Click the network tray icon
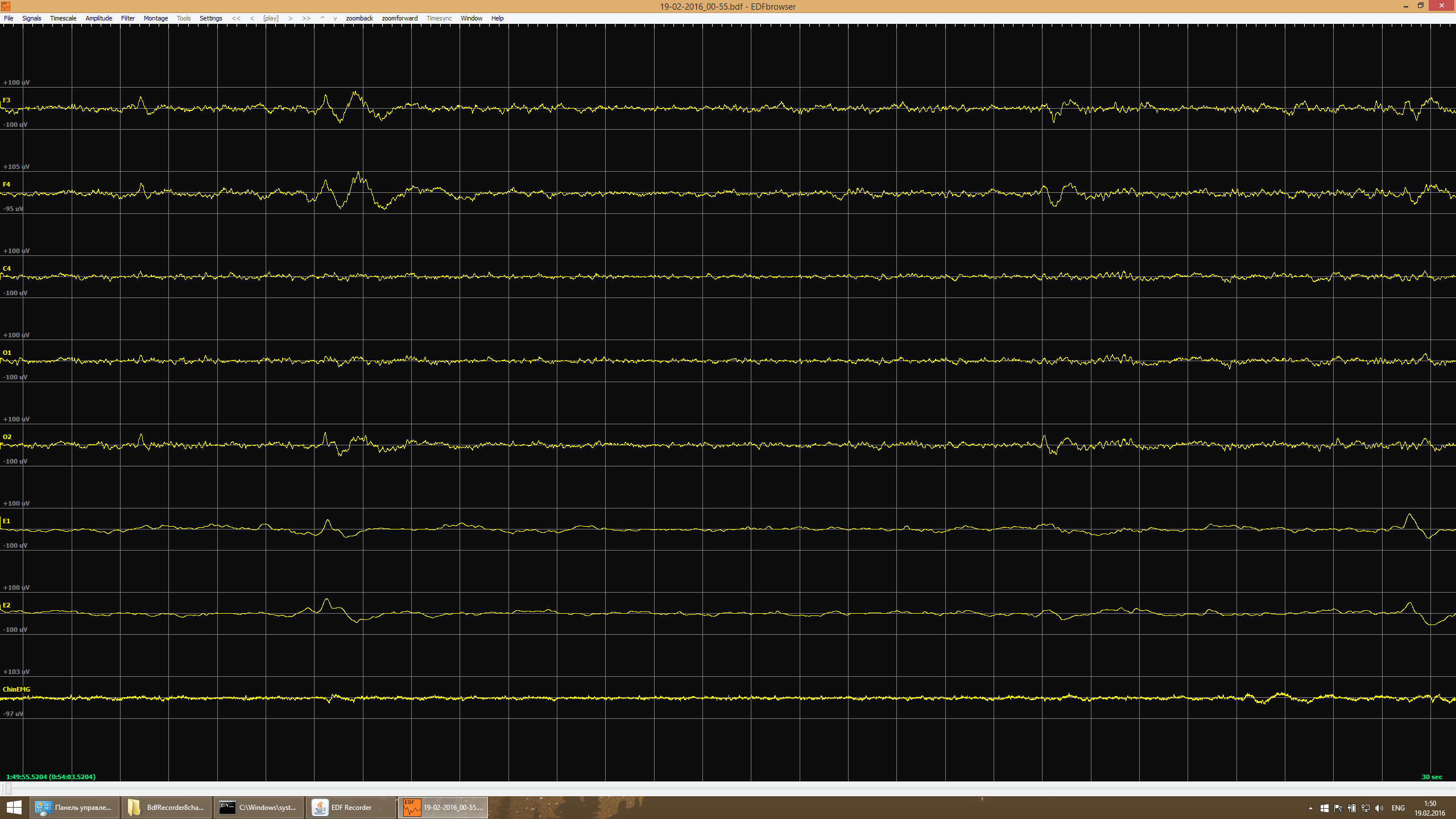 [1366, 808]
